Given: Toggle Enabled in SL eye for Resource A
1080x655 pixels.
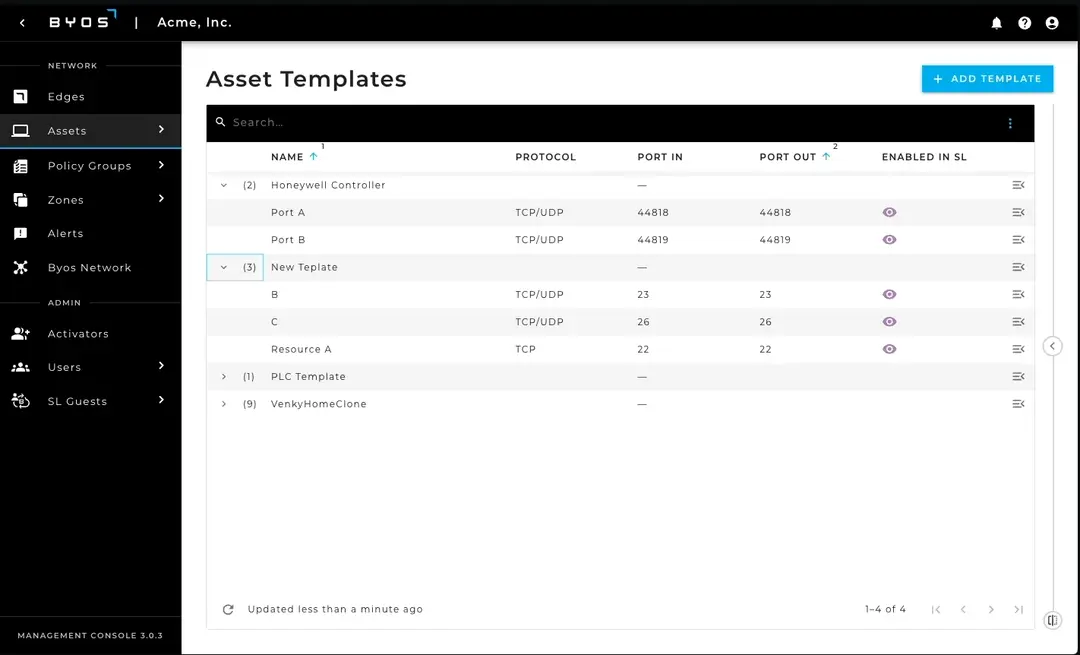Looking at the screenshot, I should coord(889,349).
